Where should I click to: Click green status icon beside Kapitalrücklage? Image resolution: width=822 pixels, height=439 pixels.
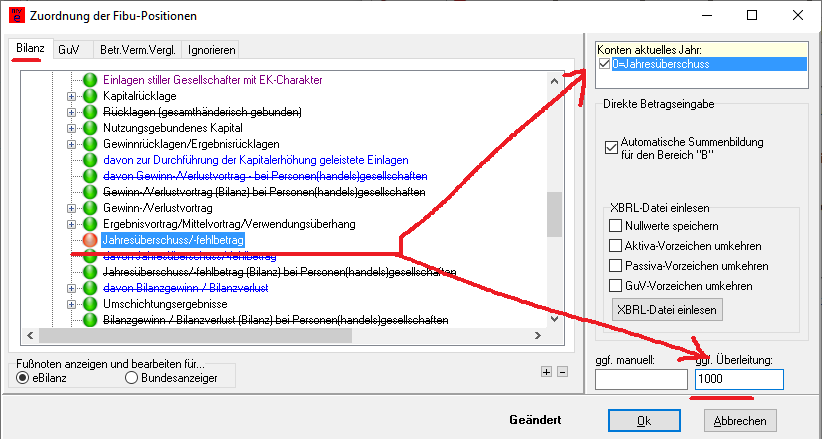click(89, 96)
